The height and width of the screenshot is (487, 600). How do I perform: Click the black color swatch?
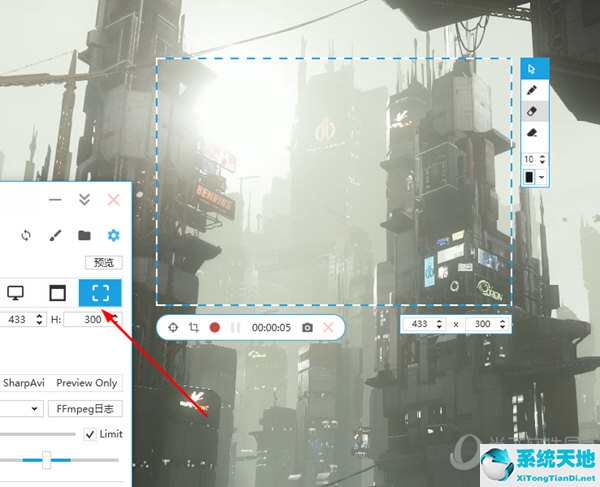tap(529, 177)
